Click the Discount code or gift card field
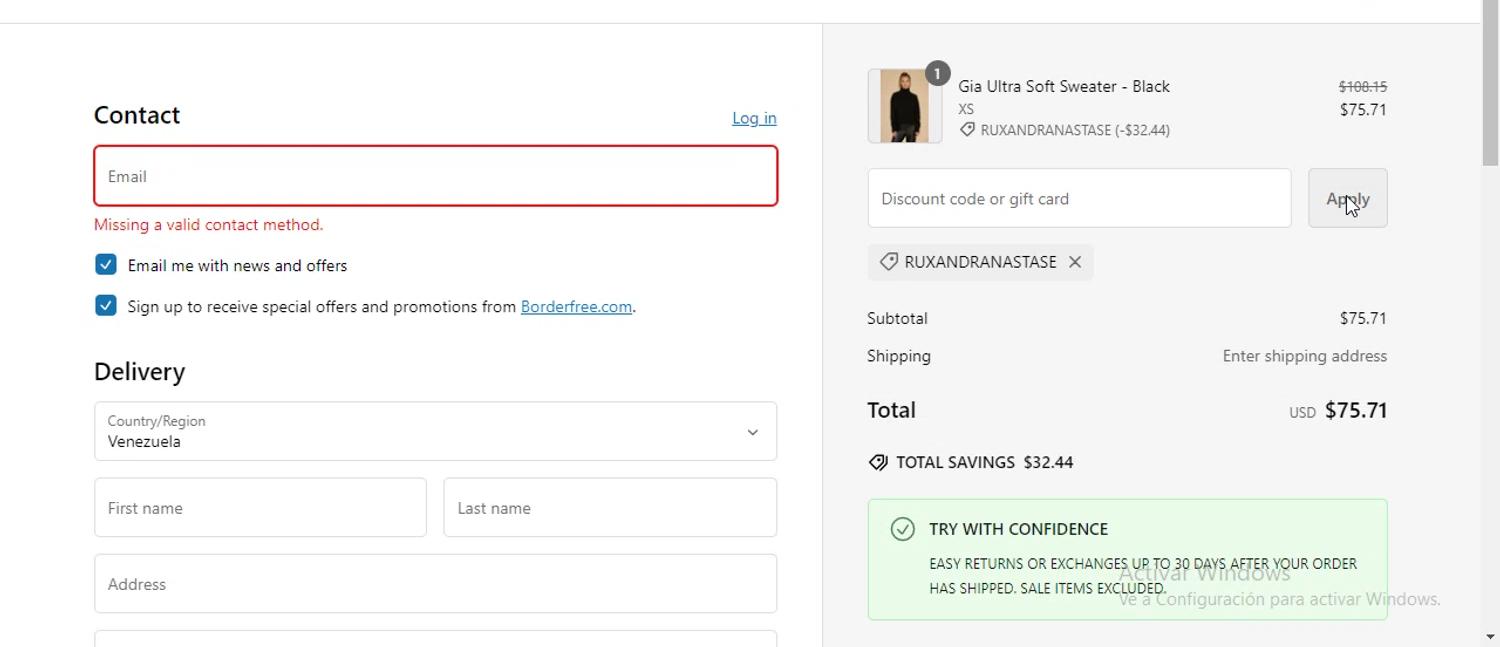This screenshot has height=647, width=1500. click(1078, 199)
